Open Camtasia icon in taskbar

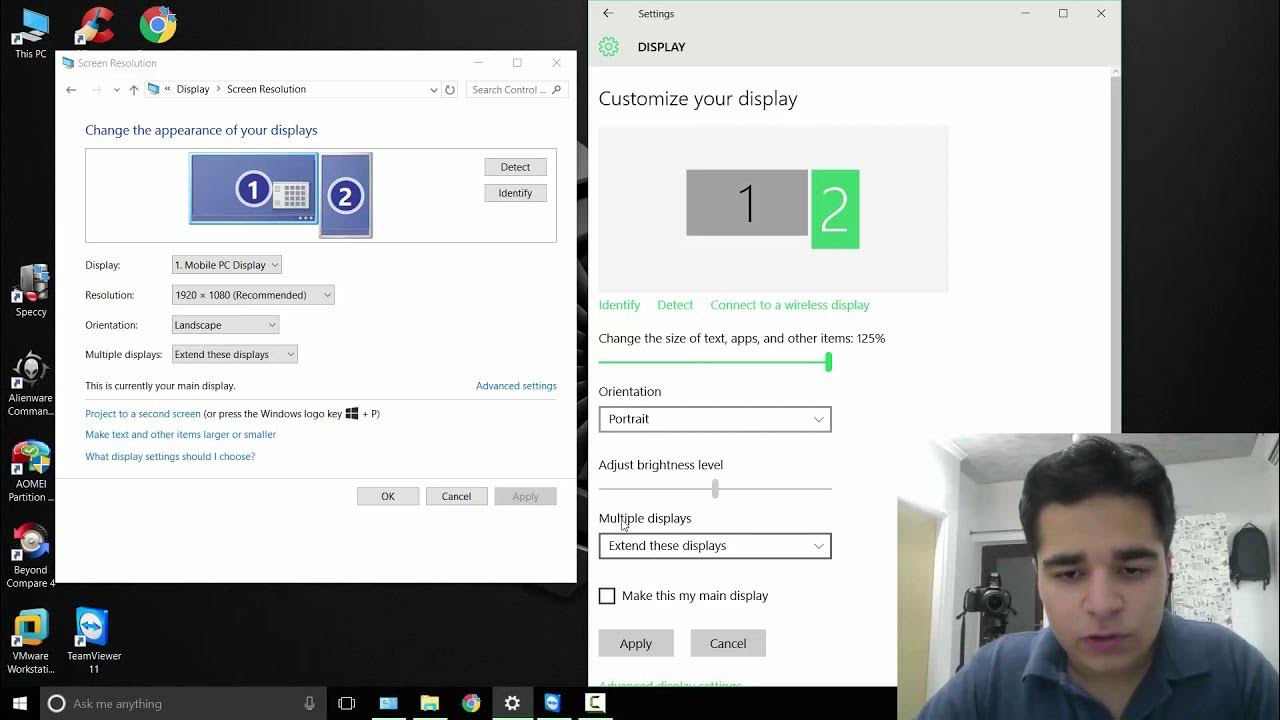tap(594, 703)
